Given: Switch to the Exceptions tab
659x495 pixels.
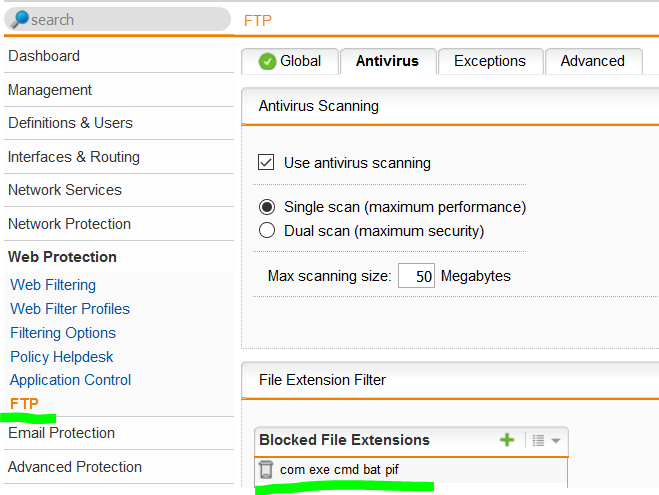Looking at the screenshot, I should pyautogui.click(x=490, y=61).
